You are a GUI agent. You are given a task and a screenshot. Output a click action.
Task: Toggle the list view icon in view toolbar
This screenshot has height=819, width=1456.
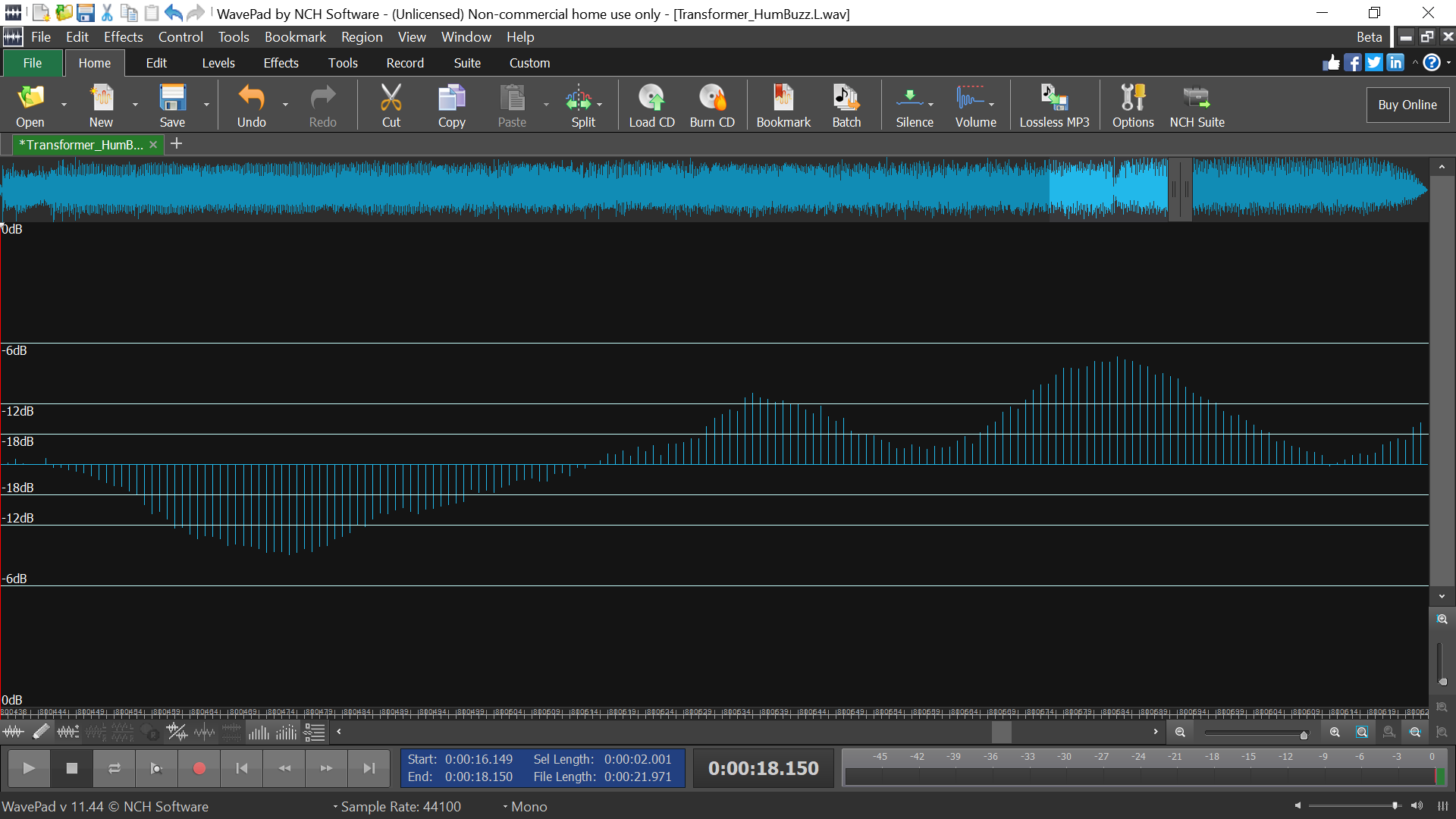point(314,732)
